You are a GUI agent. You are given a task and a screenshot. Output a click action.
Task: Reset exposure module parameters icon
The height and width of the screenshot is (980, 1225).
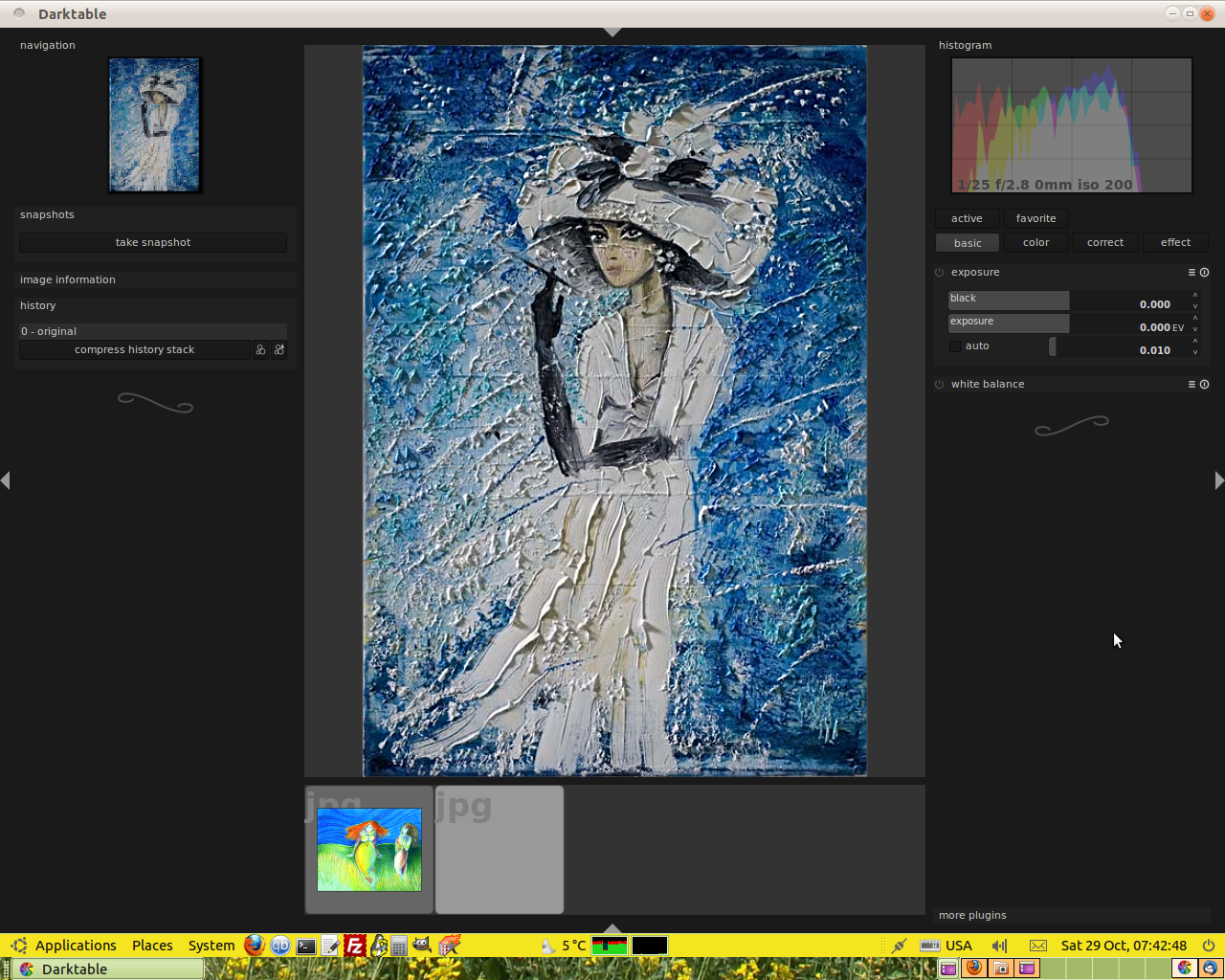click(x=1204, y=273)
